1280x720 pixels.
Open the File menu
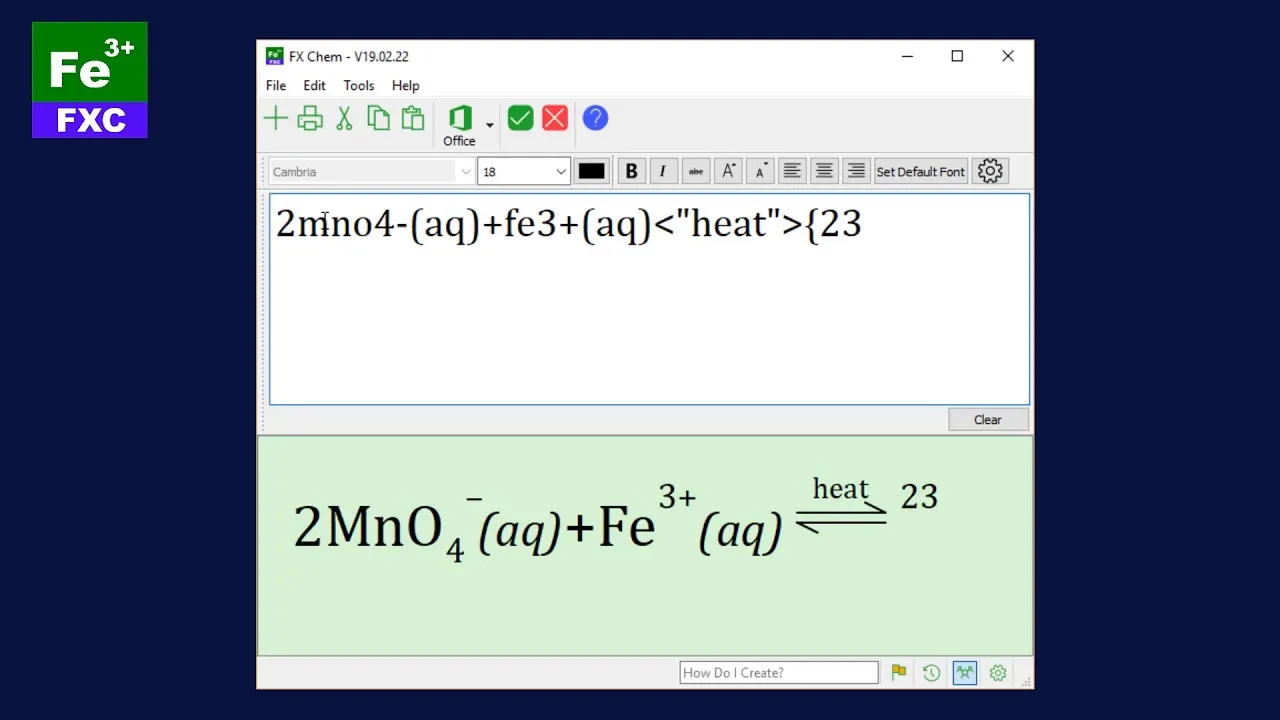coord(276,86)
